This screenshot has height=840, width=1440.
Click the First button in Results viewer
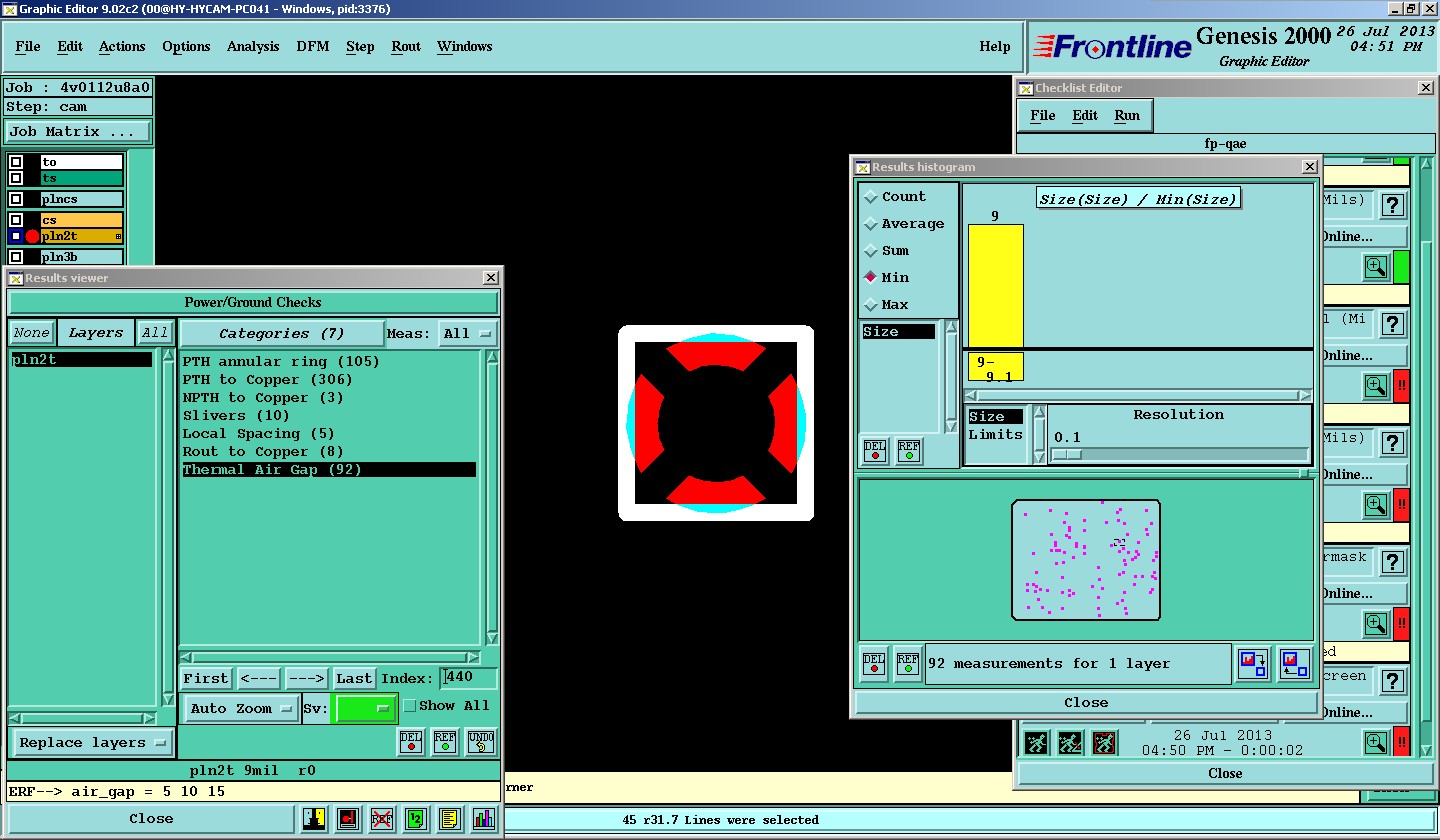(x=206, y=678)
